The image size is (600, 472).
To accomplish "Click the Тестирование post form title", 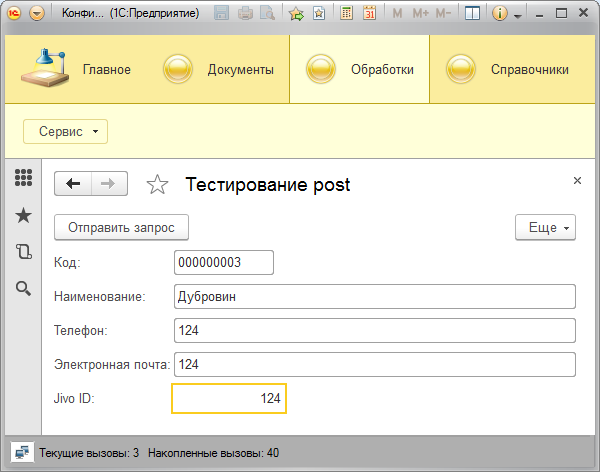I will (267, 185).
